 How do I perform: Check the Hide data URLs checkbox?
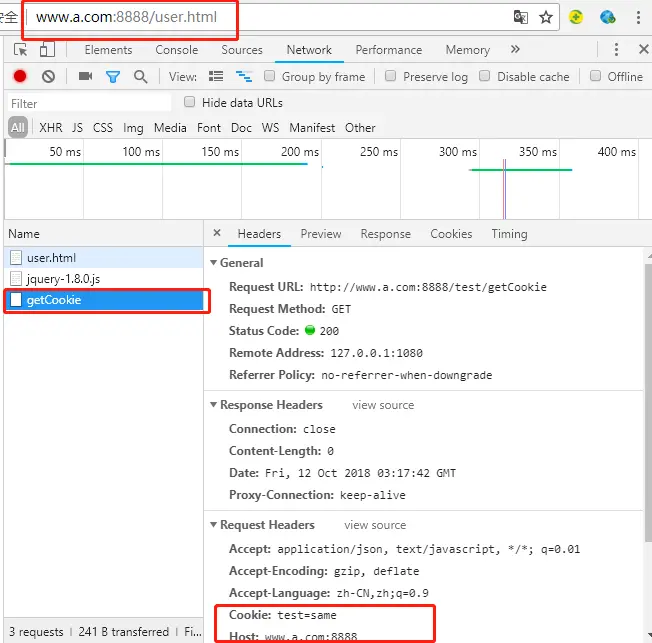pyautogui.click(x=190, y=102)
